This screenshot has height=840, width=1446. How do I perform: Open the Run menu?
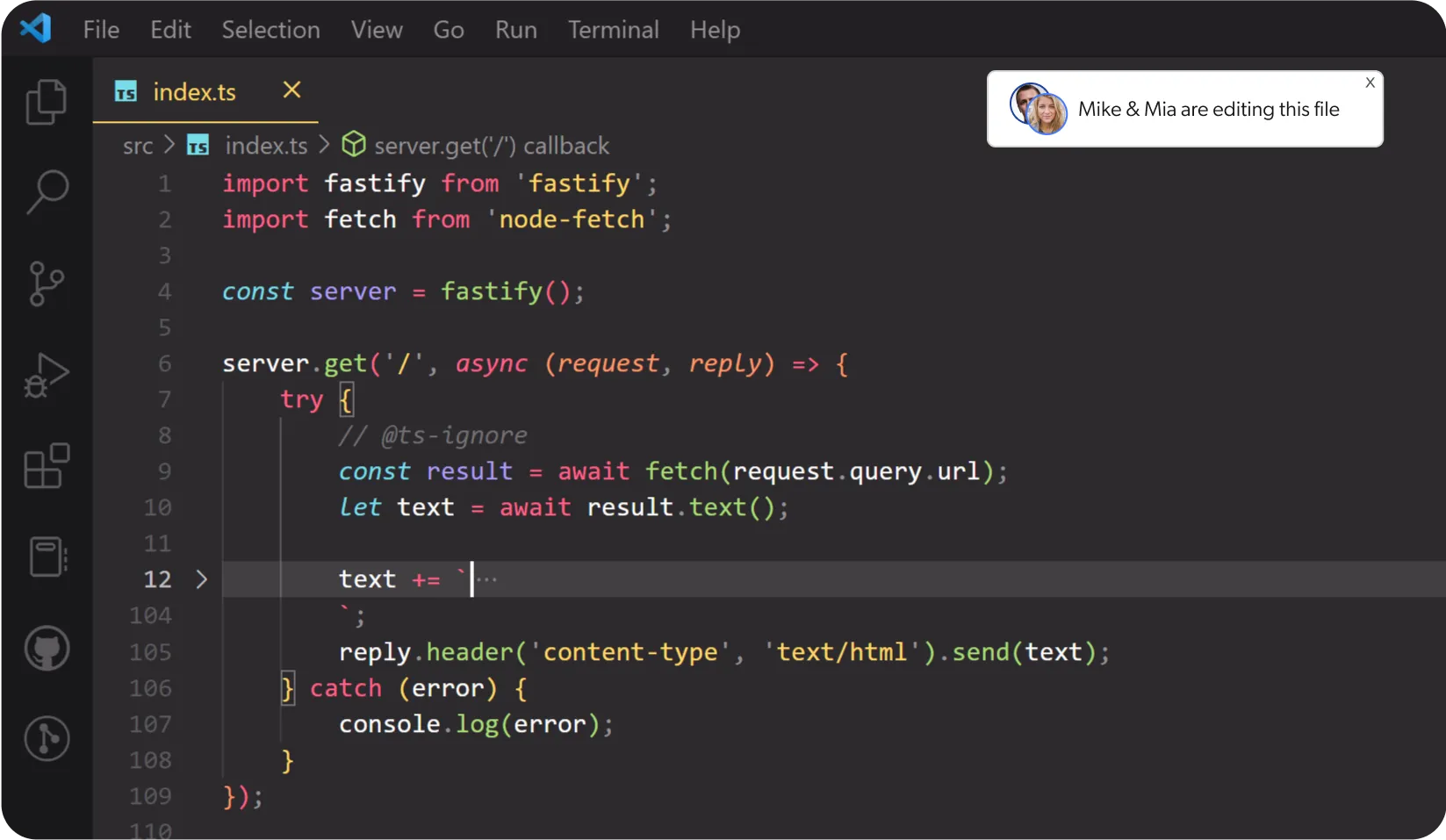[x=515, y=29]
